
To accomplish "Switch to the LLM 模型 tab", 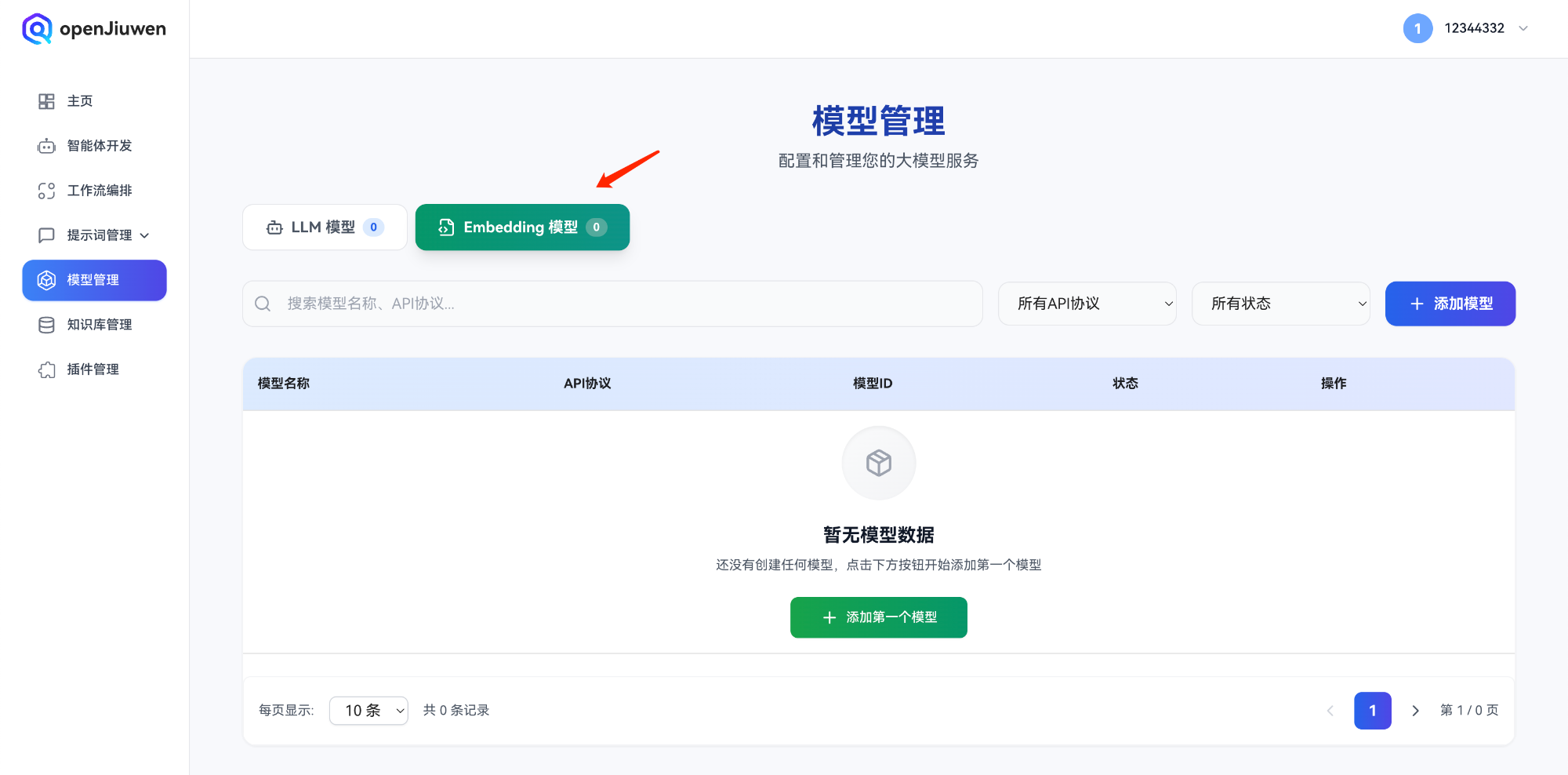I will click(x=325, y=227).
